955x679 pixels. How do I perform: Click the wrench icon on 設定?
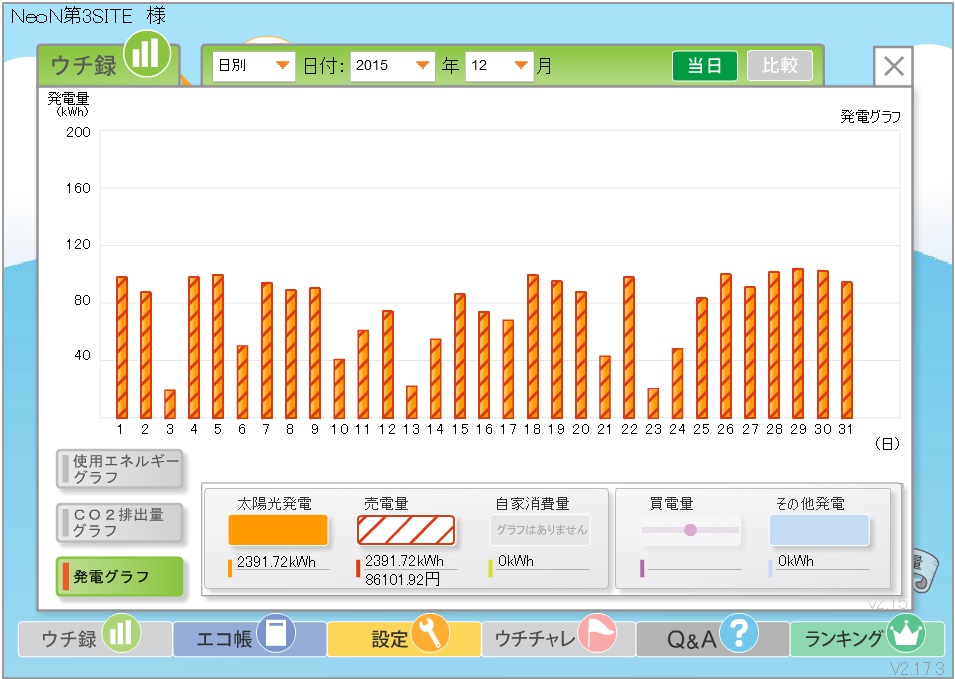pos(430,633)
